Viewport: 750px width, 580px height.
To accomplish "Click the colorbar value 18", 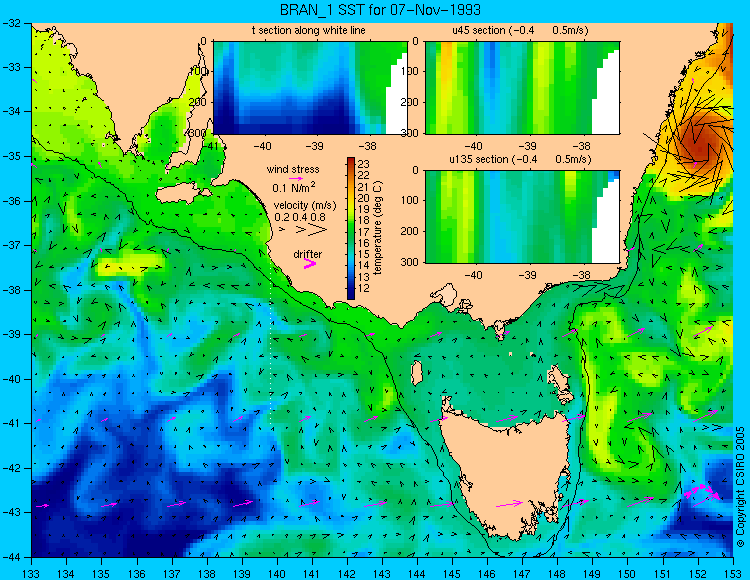I will [x=364, y=220].
